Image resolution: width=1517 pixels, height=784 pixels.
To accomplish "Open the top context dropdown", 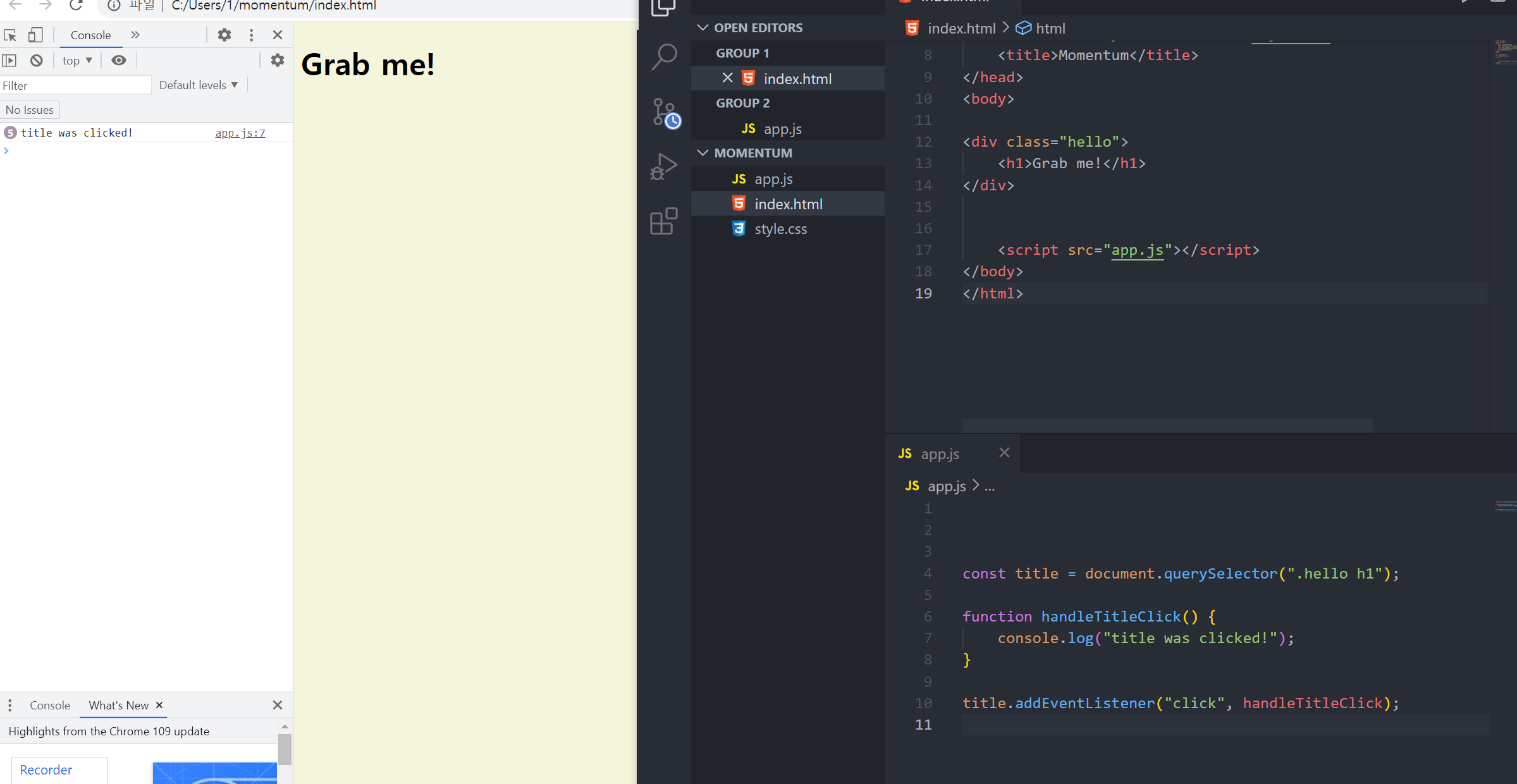I will (77, 60).
